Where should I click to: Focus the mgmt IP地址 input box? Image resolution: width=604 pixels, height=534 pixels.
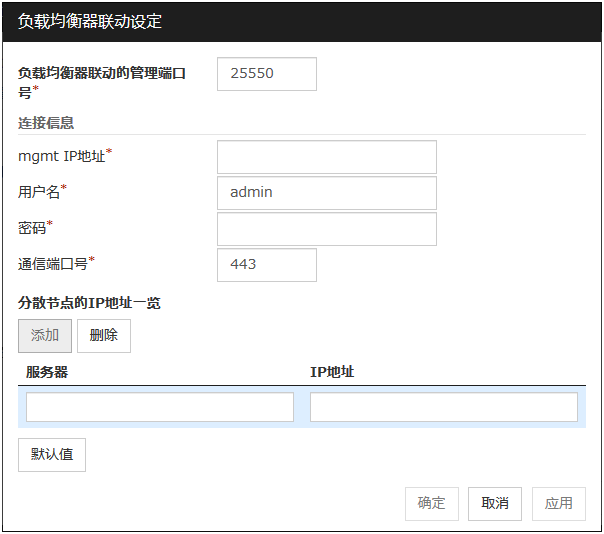point(326,157)
